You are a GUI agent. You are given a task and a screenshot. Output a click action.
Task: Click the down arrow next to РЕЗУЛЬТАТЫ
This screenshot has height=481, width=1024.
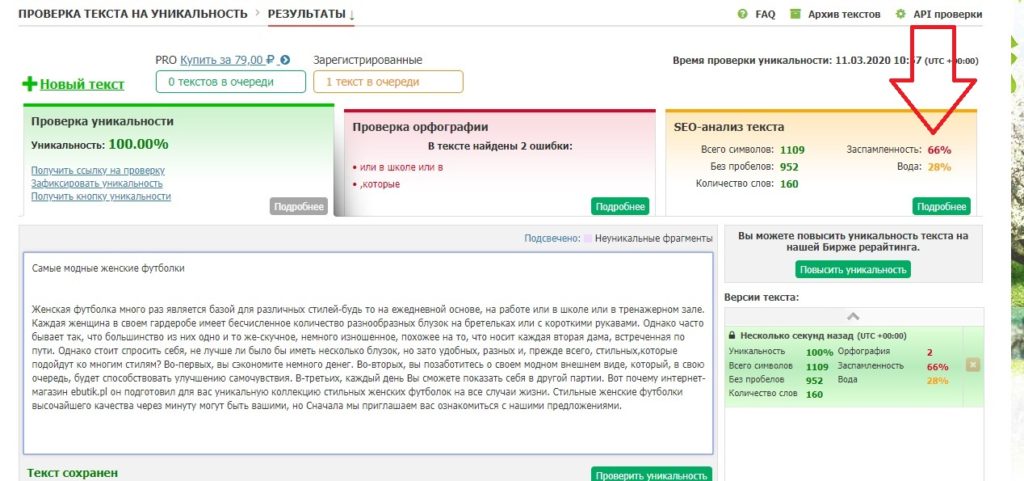pyautogui.click(x=351, y=14)
